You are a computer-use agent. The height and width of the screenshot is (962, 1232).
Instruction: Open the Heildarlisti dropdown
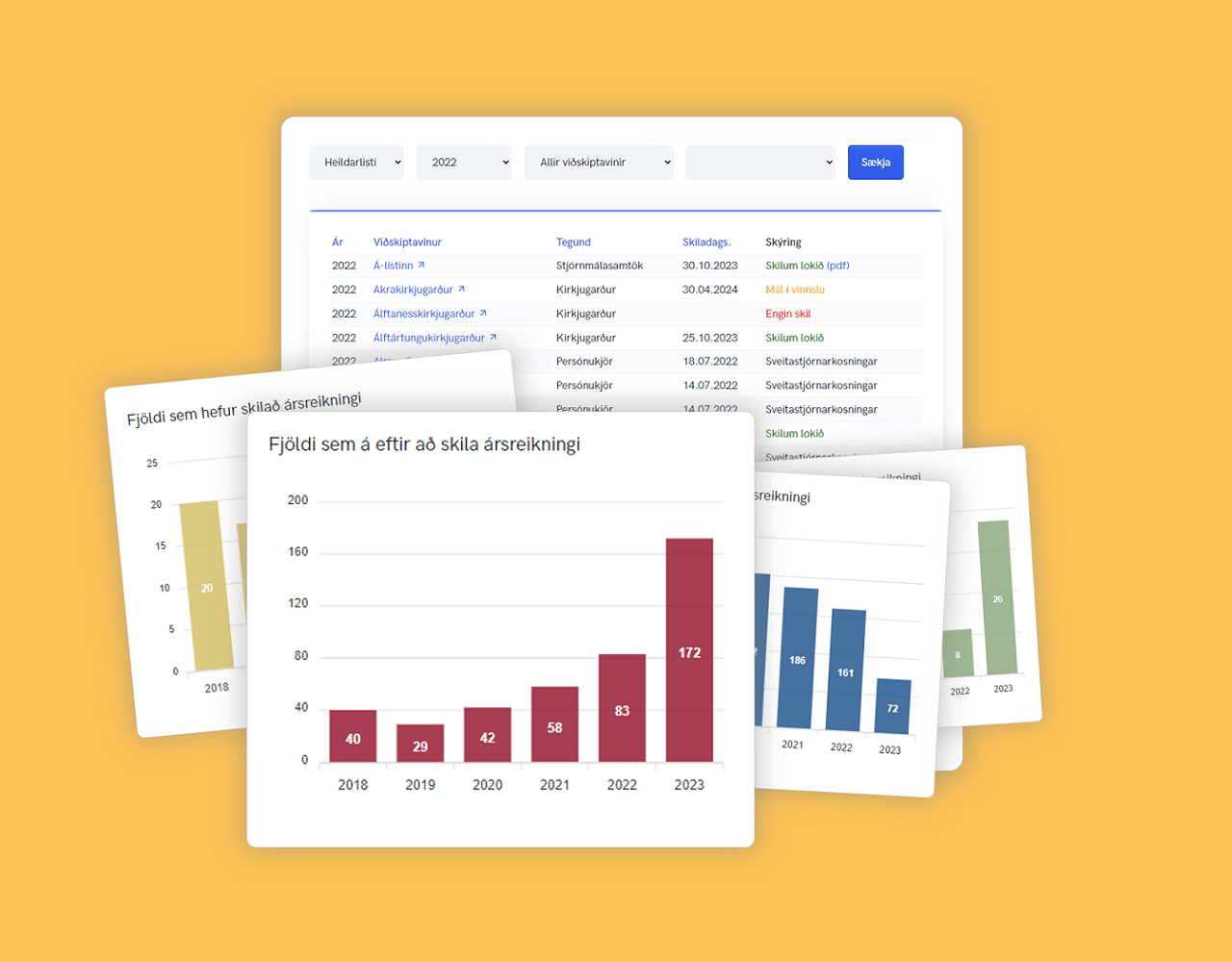click(x=356, y=163)
